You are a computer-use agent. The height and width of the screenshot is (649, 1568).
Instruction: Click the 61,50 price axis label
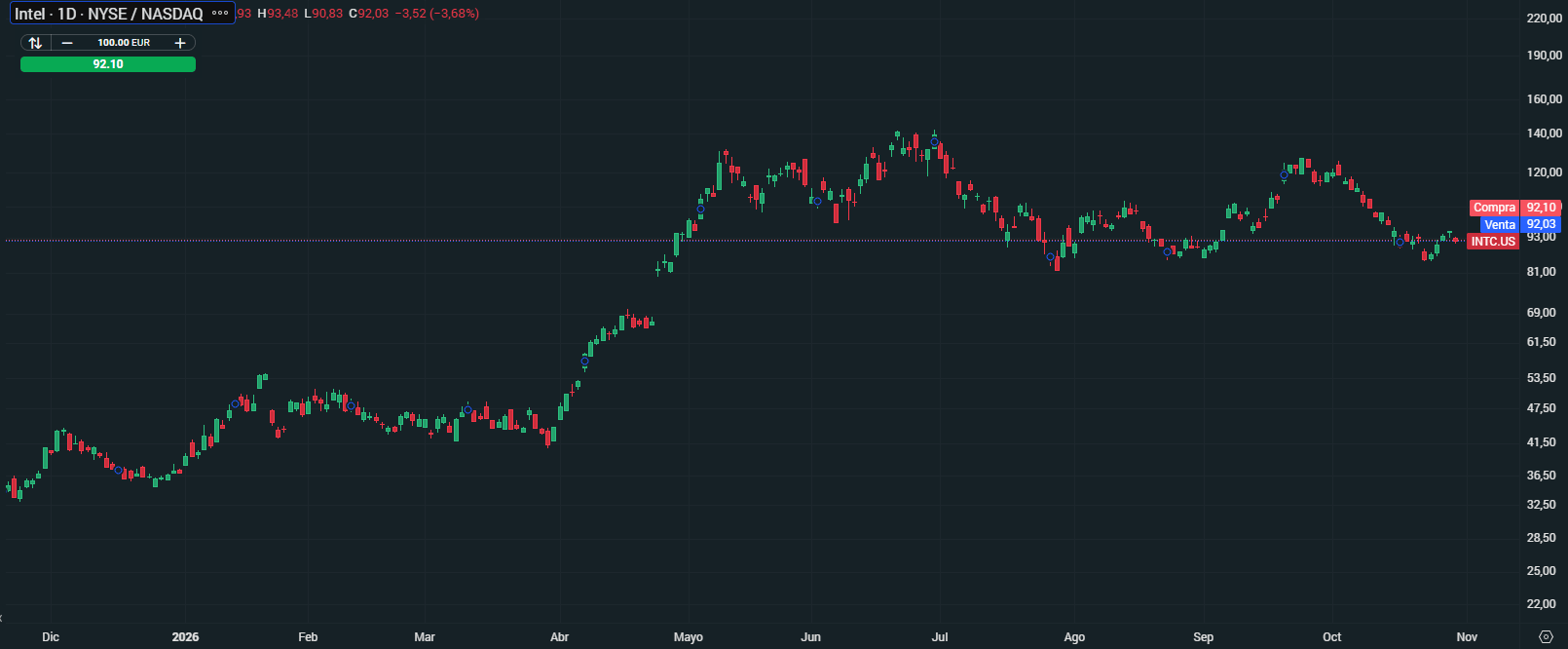pyautogui.click(x=1542, y=342)
